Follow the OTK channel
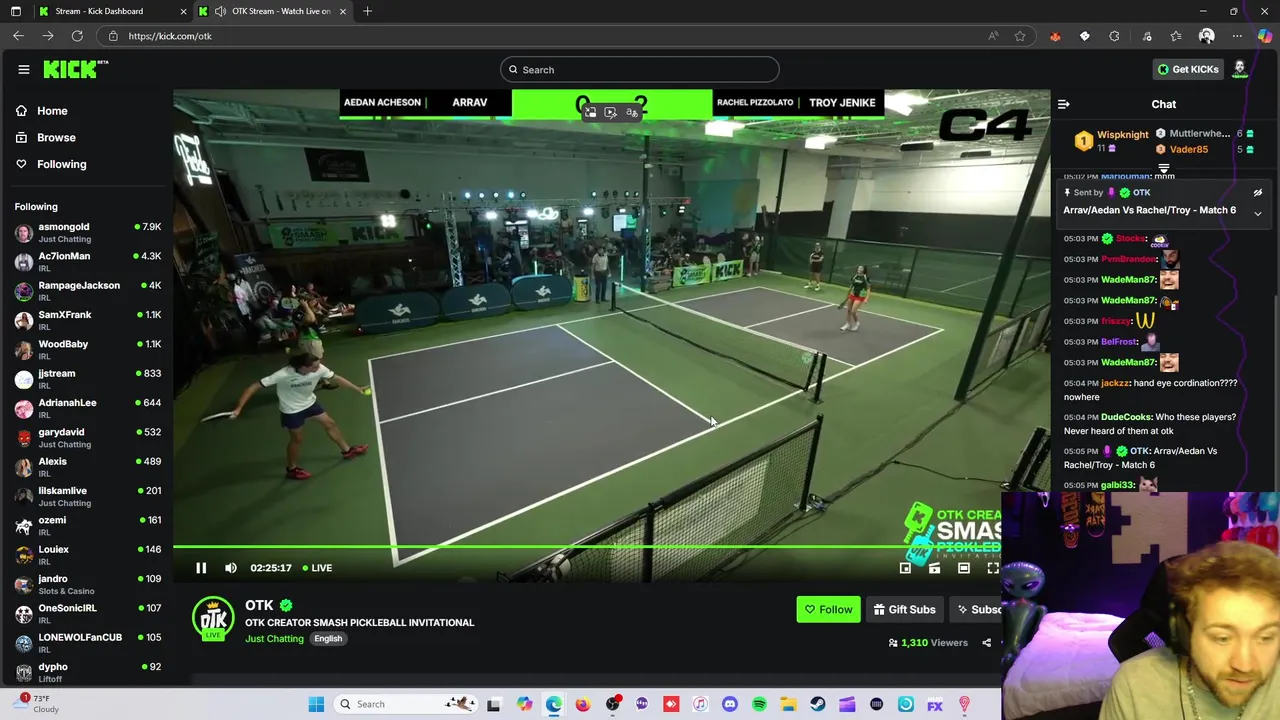The height and width of the screenshot is (720, 1280). click(x=828, y=610)
